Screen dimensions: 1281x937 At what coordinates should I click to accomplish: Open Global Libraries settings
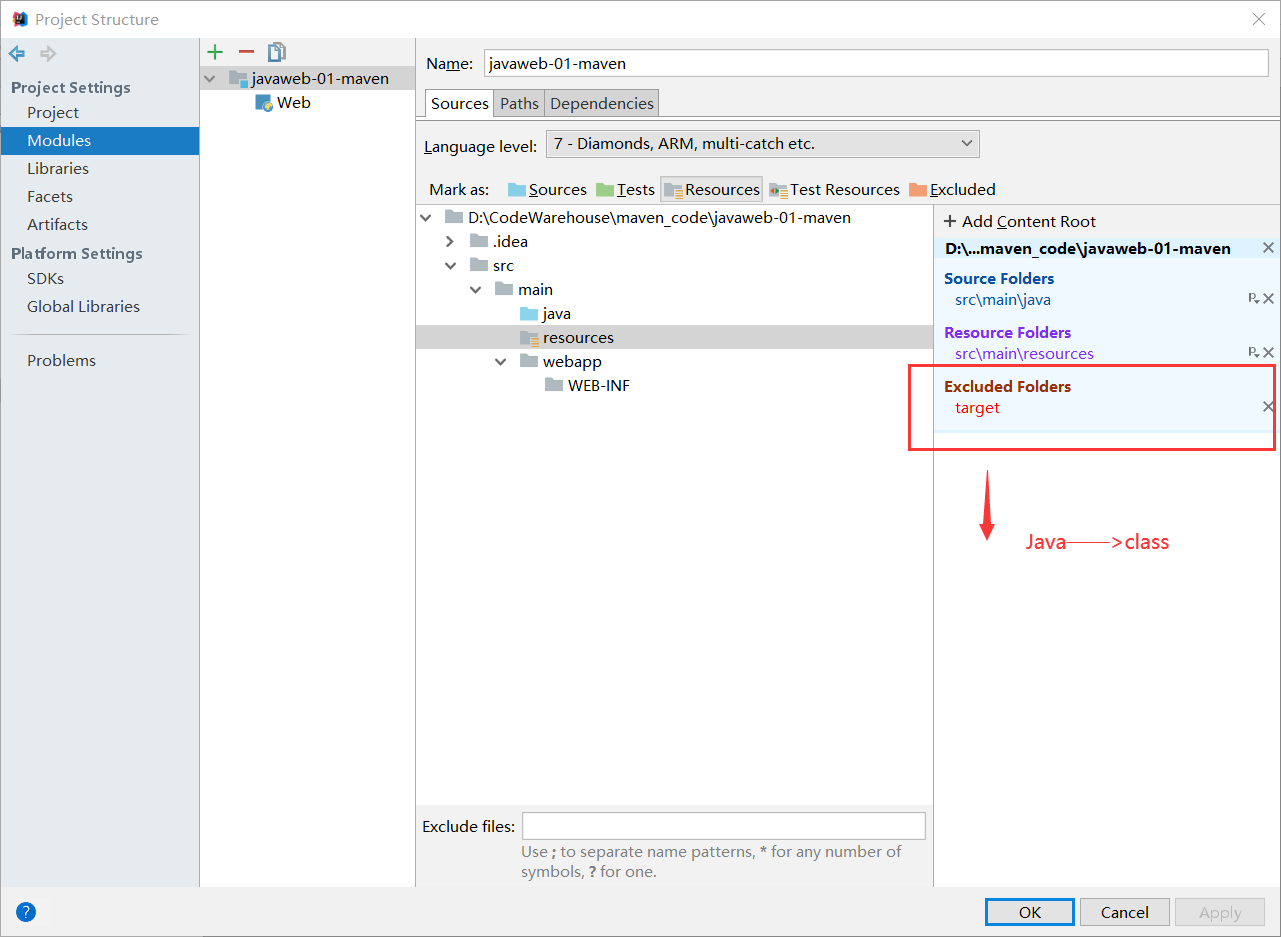point(83,307)
